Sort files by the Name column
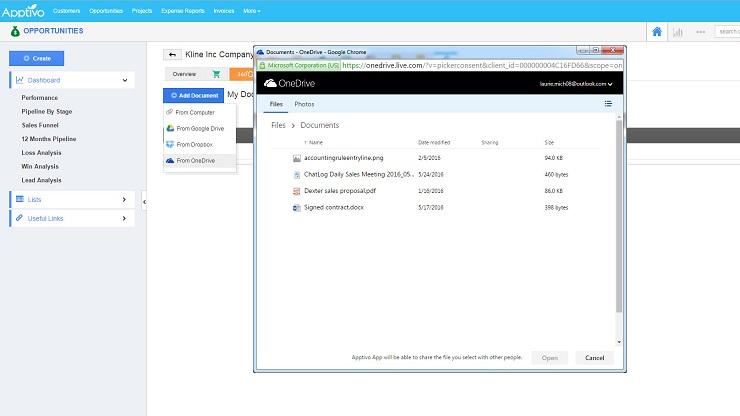This screenshot has height=416, width=740. click(314, 142)
